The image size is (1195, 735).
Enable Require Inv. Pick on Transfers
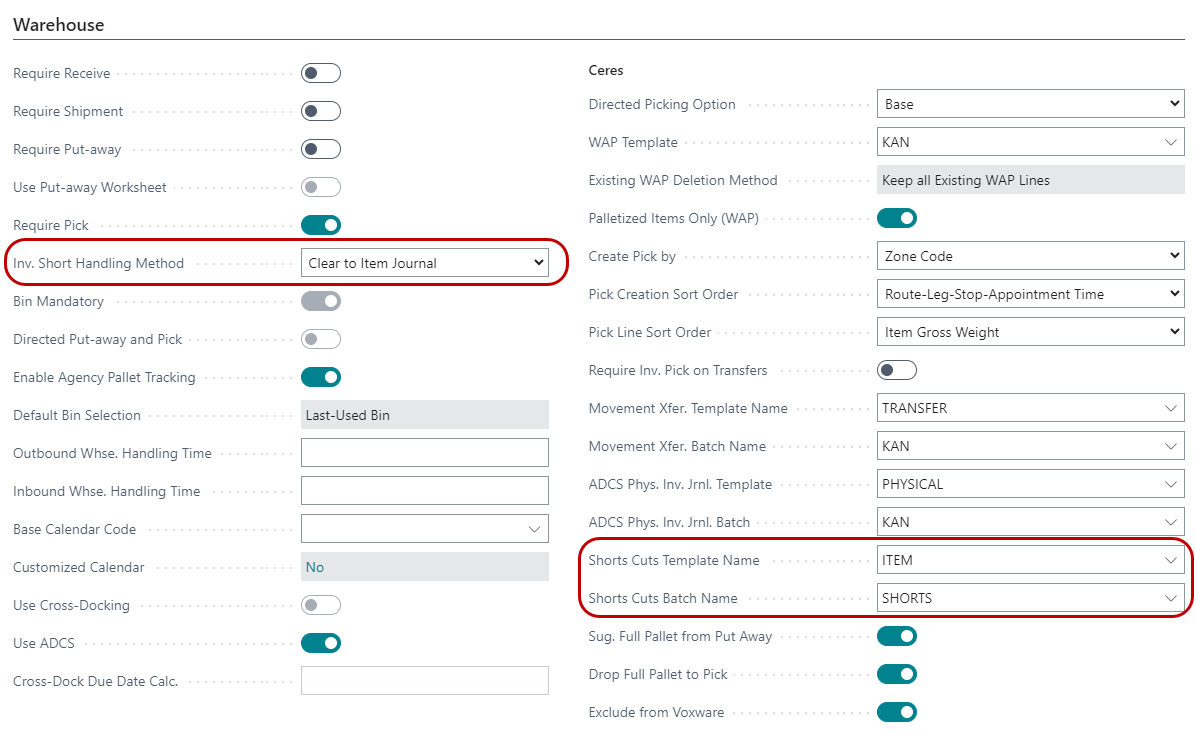(897, 370)
